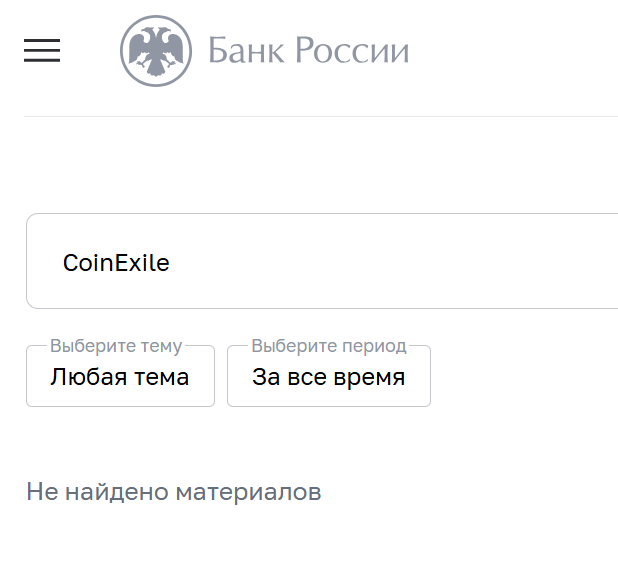This screenshot has height=566, width=618.
Task: Click the Не найдено материалов message
Action: [174, 492]
